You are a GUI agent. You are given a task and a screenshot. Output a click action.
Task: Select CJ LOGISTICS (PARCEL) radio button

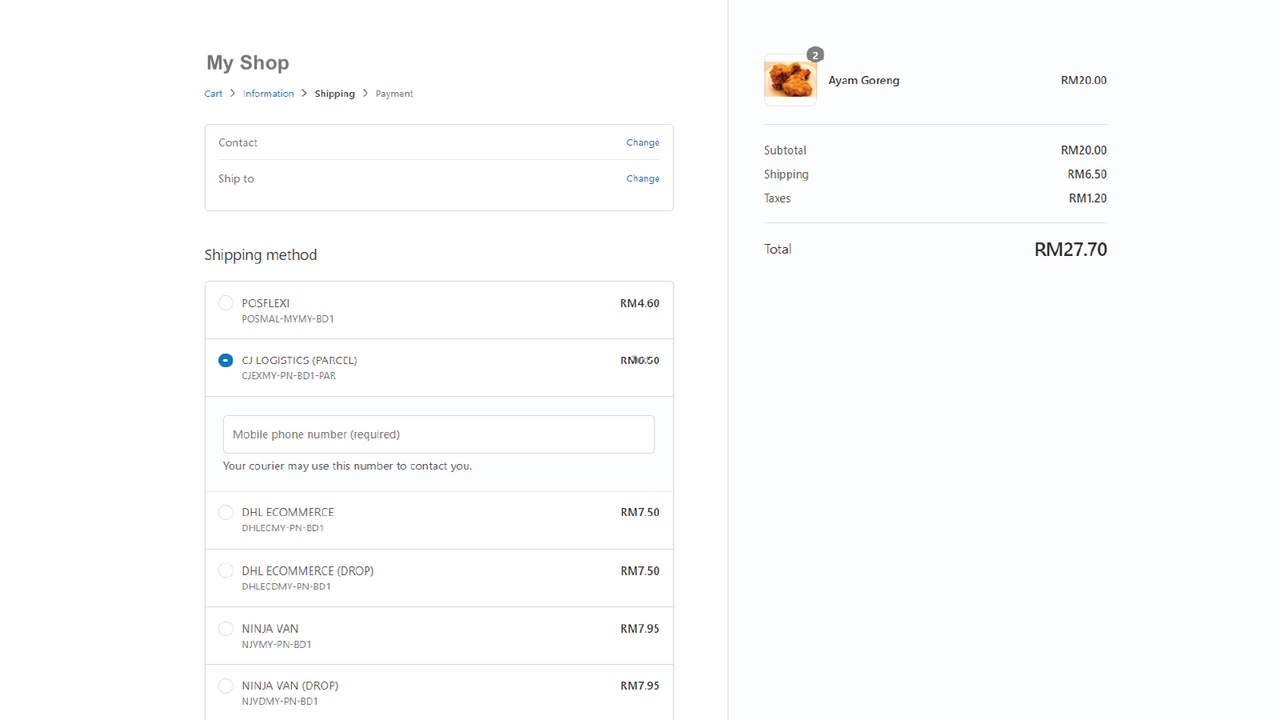pos(226,360)
